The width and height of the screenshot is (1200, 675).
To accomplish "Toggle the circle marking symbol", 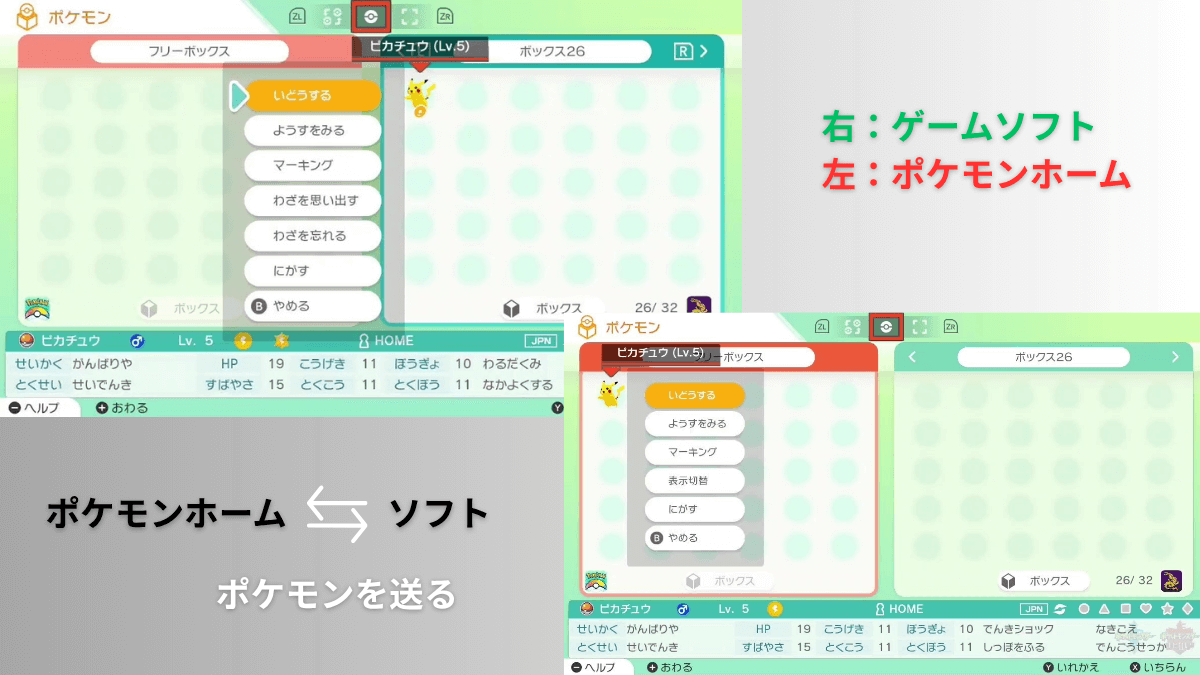I will tap(1084, 609).
